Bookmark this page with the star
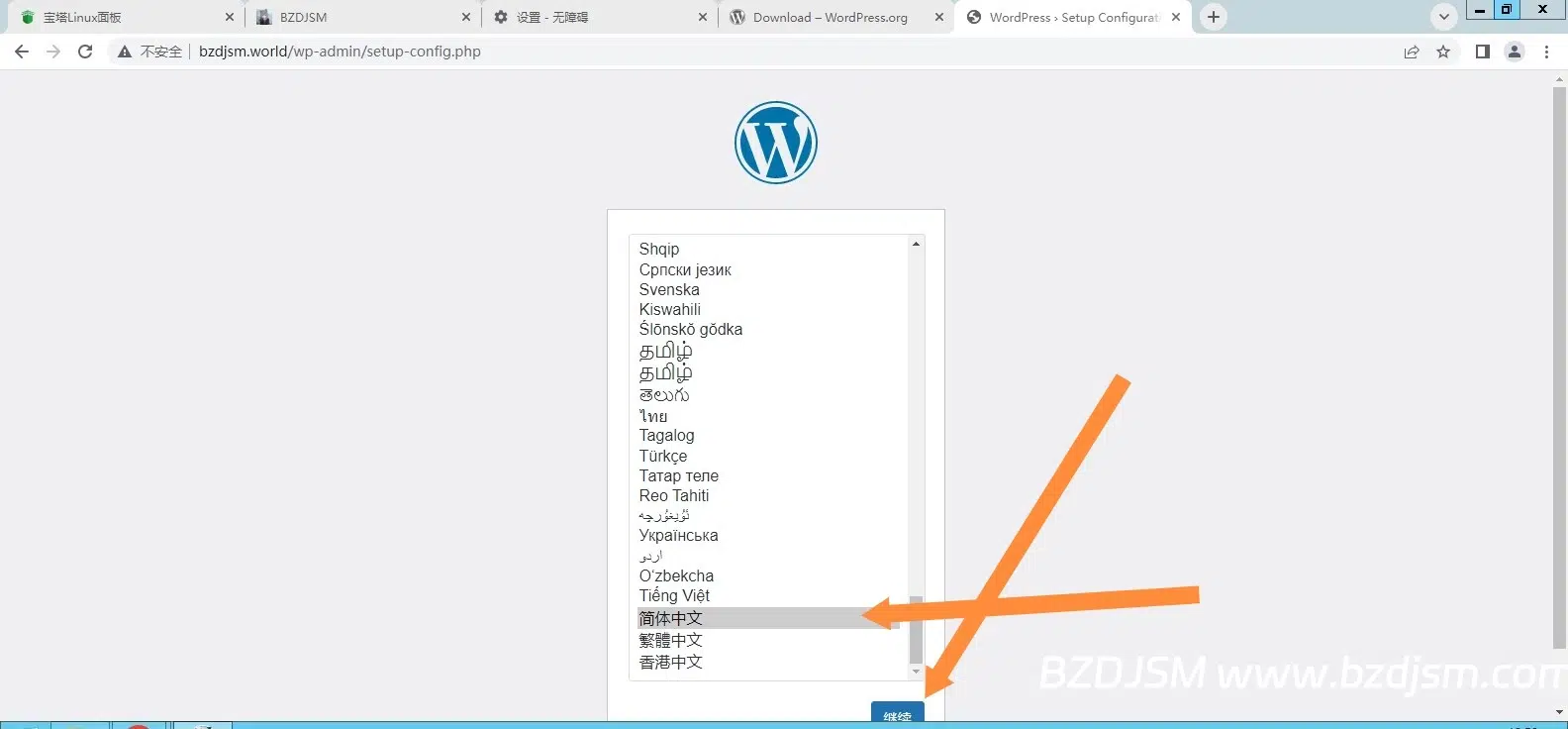Screen dimensions: 1568x729 [1443, 52]
